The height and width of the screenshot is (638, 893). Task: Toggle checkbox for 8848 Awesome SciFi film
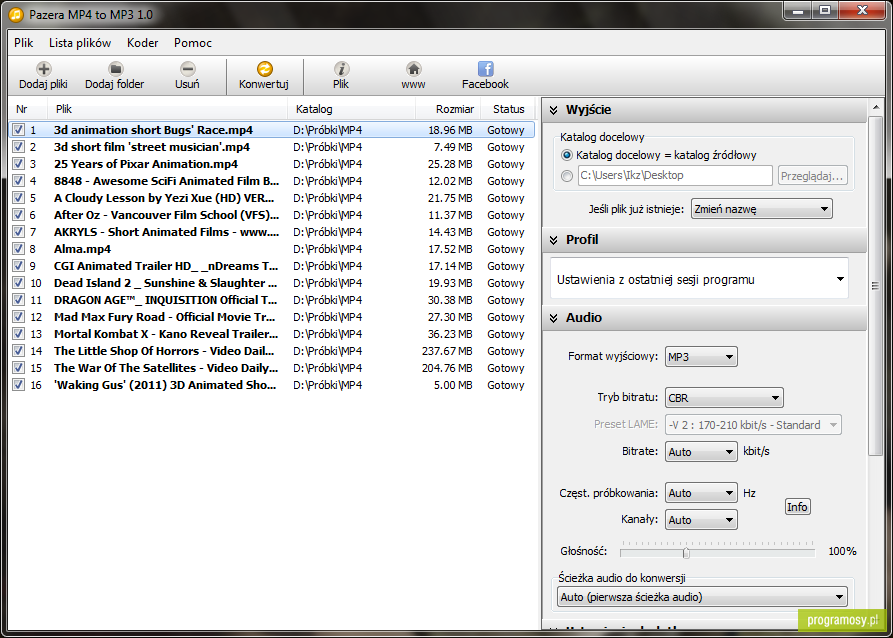click(19, 181)
